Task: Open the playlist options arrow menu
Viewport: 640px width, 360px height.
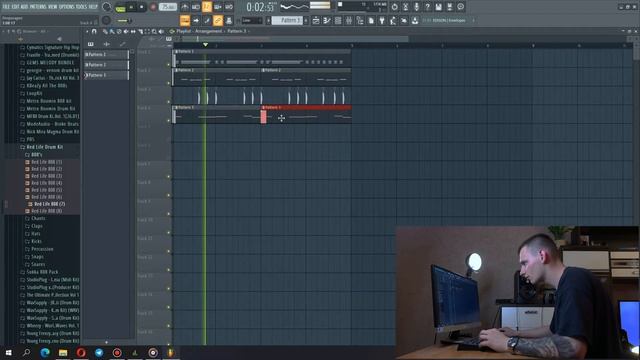Action: point(87,31)
